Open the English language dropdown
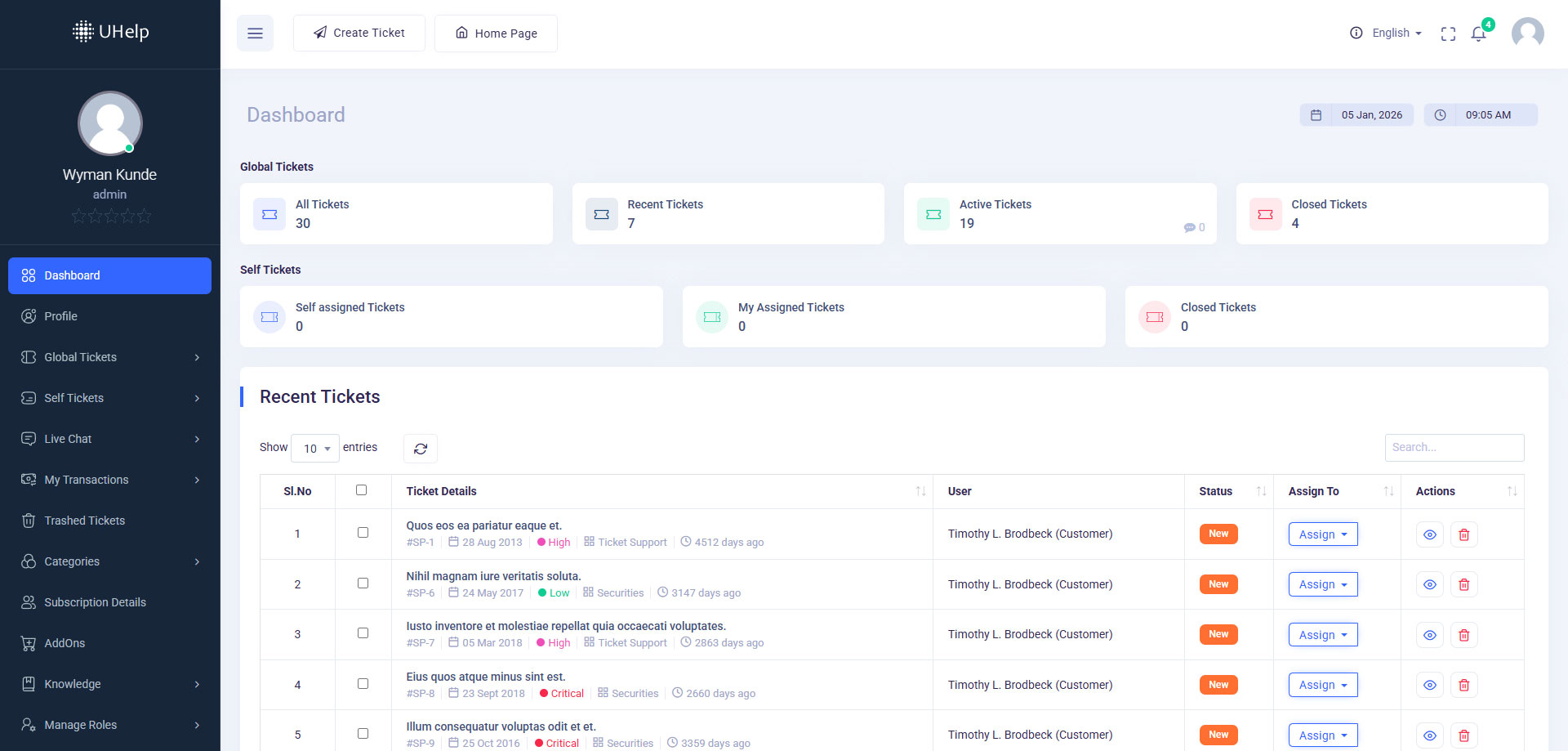 [x=1396, y=34]
